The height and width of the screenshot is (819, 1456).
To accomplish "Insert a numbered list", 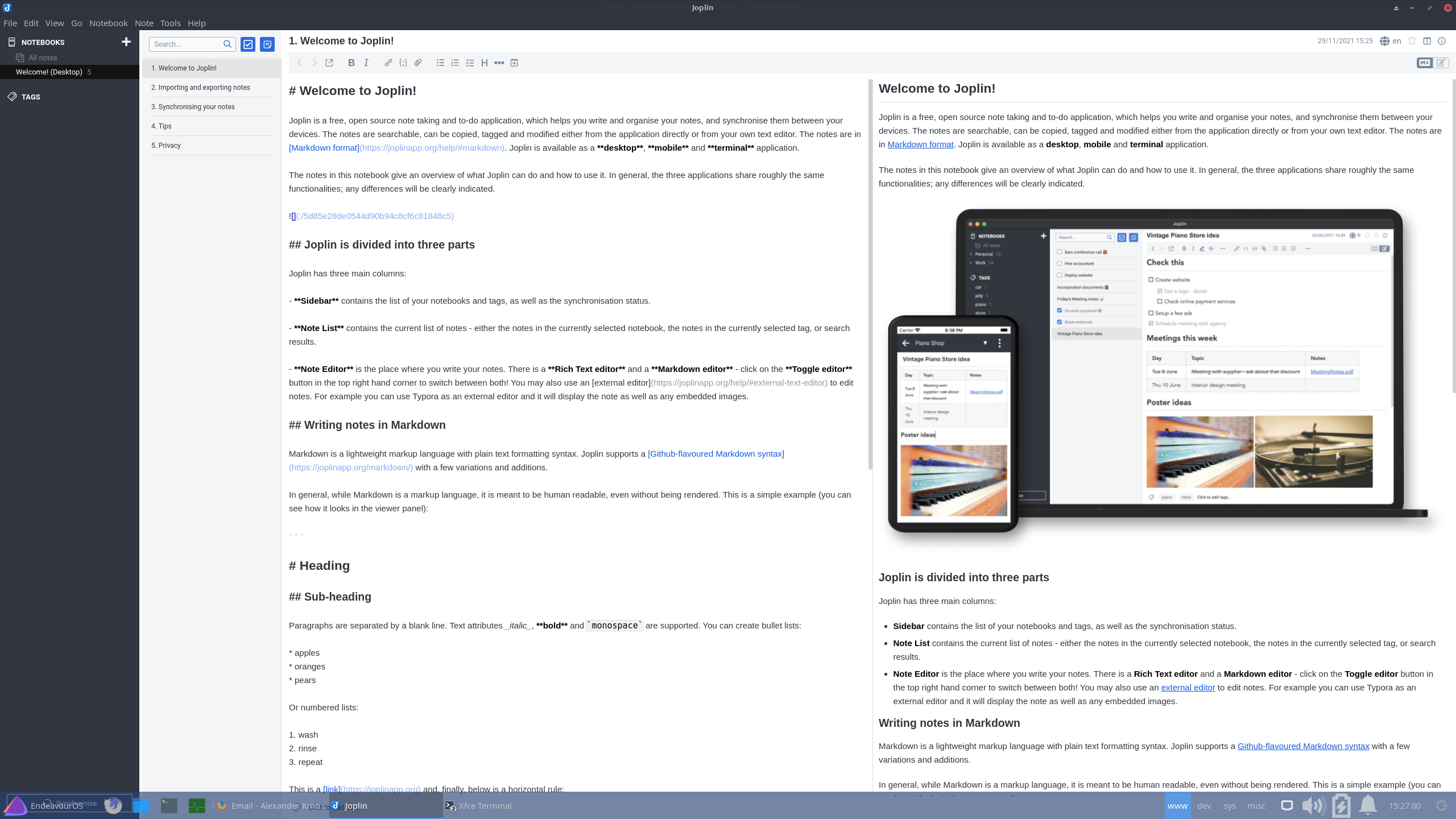I will 455,63.
